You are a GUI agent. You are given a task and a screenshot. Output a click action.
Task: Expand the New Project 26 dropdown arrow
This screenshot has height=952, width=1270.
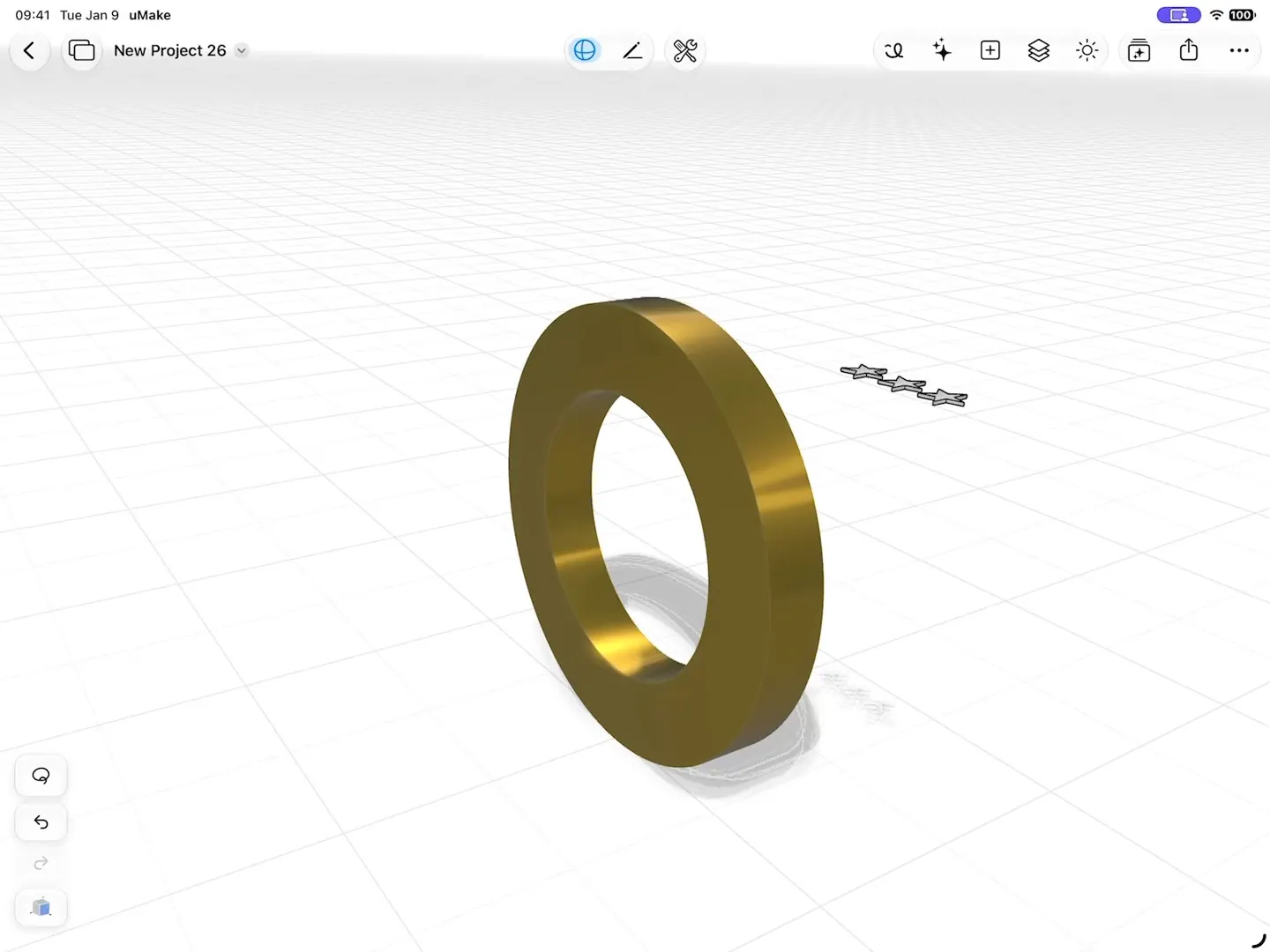242,50
